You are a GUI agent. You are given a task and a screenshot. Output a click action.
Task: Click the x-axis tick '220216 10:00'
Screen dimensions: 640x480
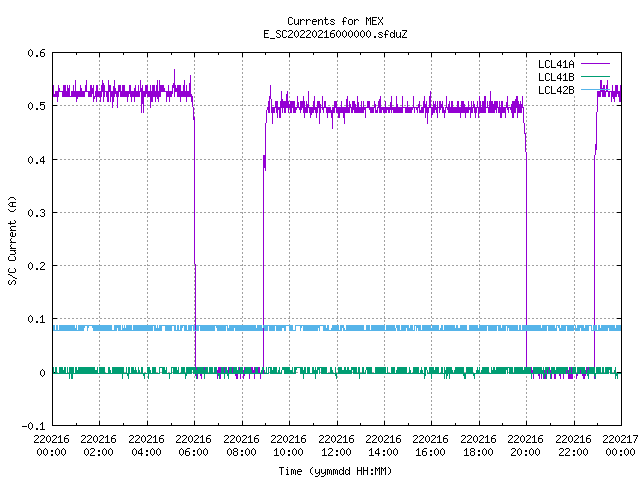tap(289, 446)
